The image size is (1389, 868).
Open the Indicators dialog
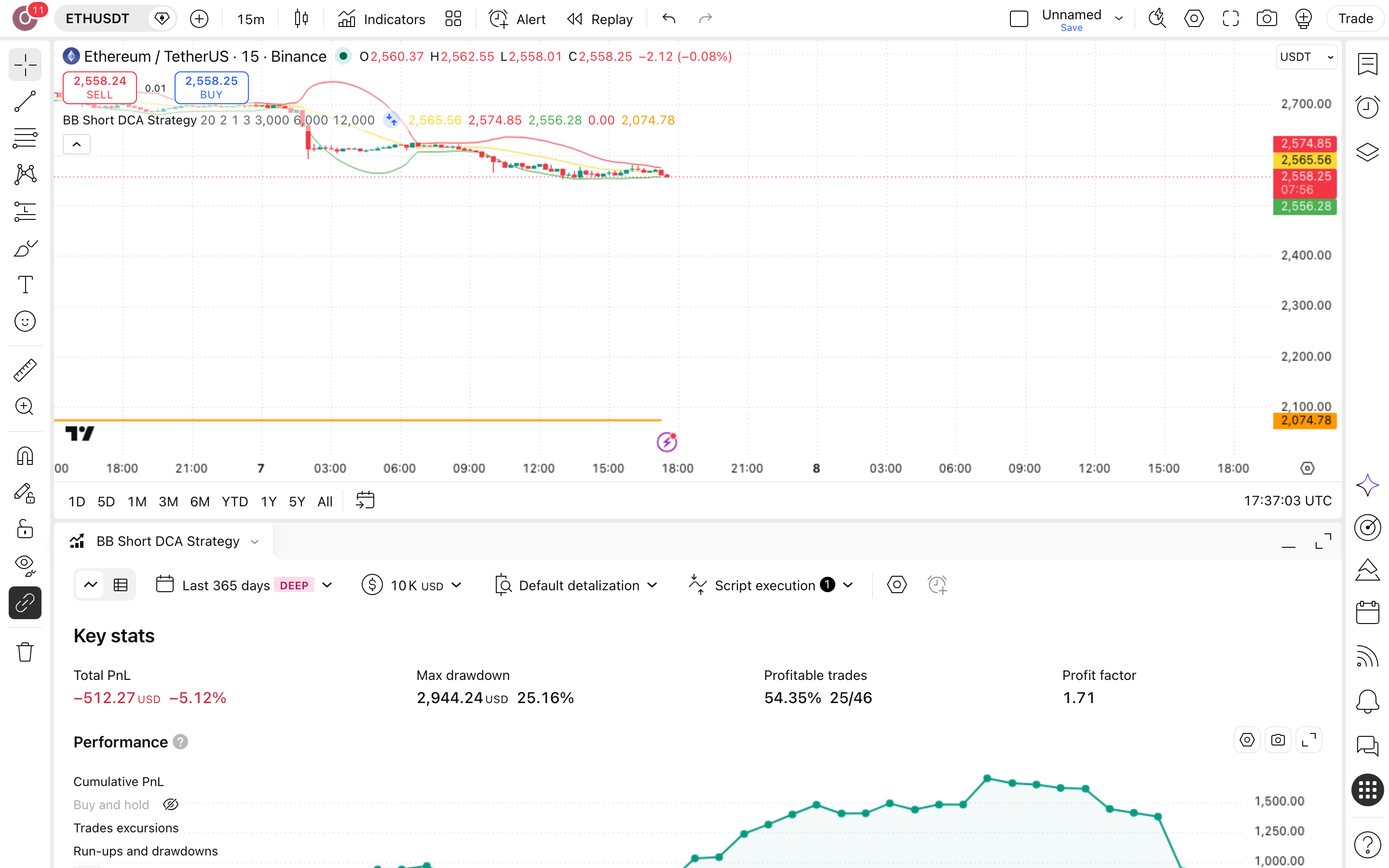pyautogui.click(x=381, y=19)
